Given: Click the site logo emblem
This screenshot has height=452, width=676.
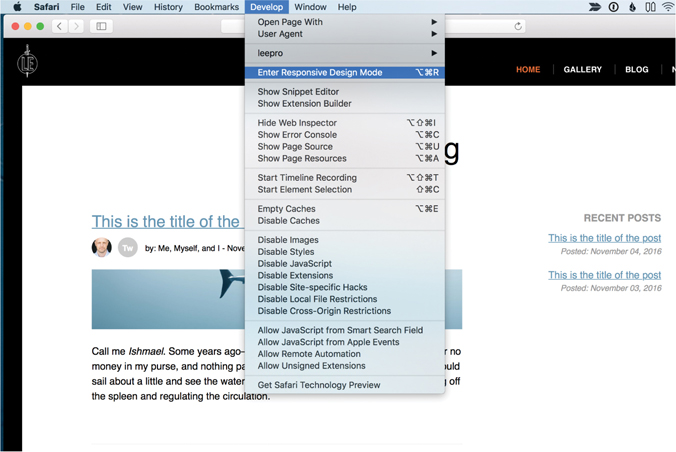Looking at the screenshot, I should [27, 62].
